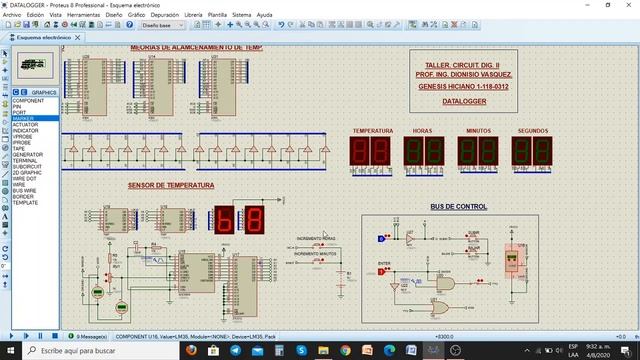This screenshot has height=360, width=640.
Task: Click the Save Project floppy icon
Action: click(x=26, y=25)
